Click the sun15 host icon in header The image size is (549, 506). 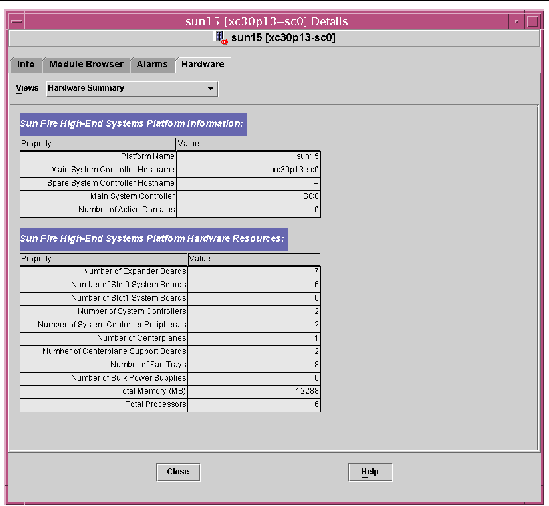[x=221, y=37]
